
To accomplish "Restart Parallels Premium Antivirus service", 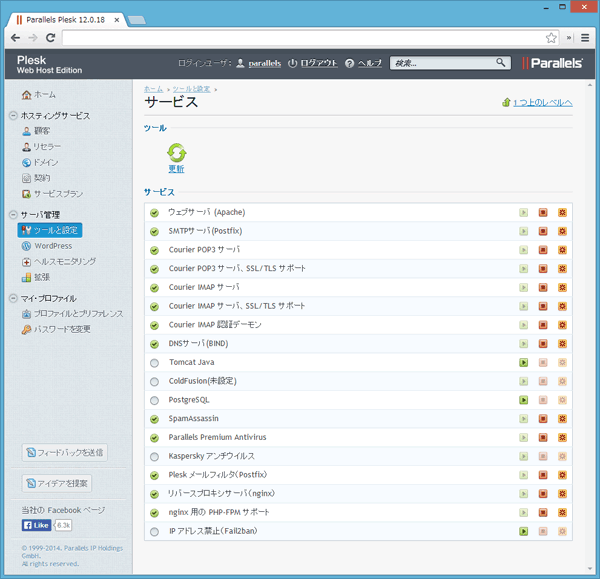I will pyautogui.click(x=562, y=437).
